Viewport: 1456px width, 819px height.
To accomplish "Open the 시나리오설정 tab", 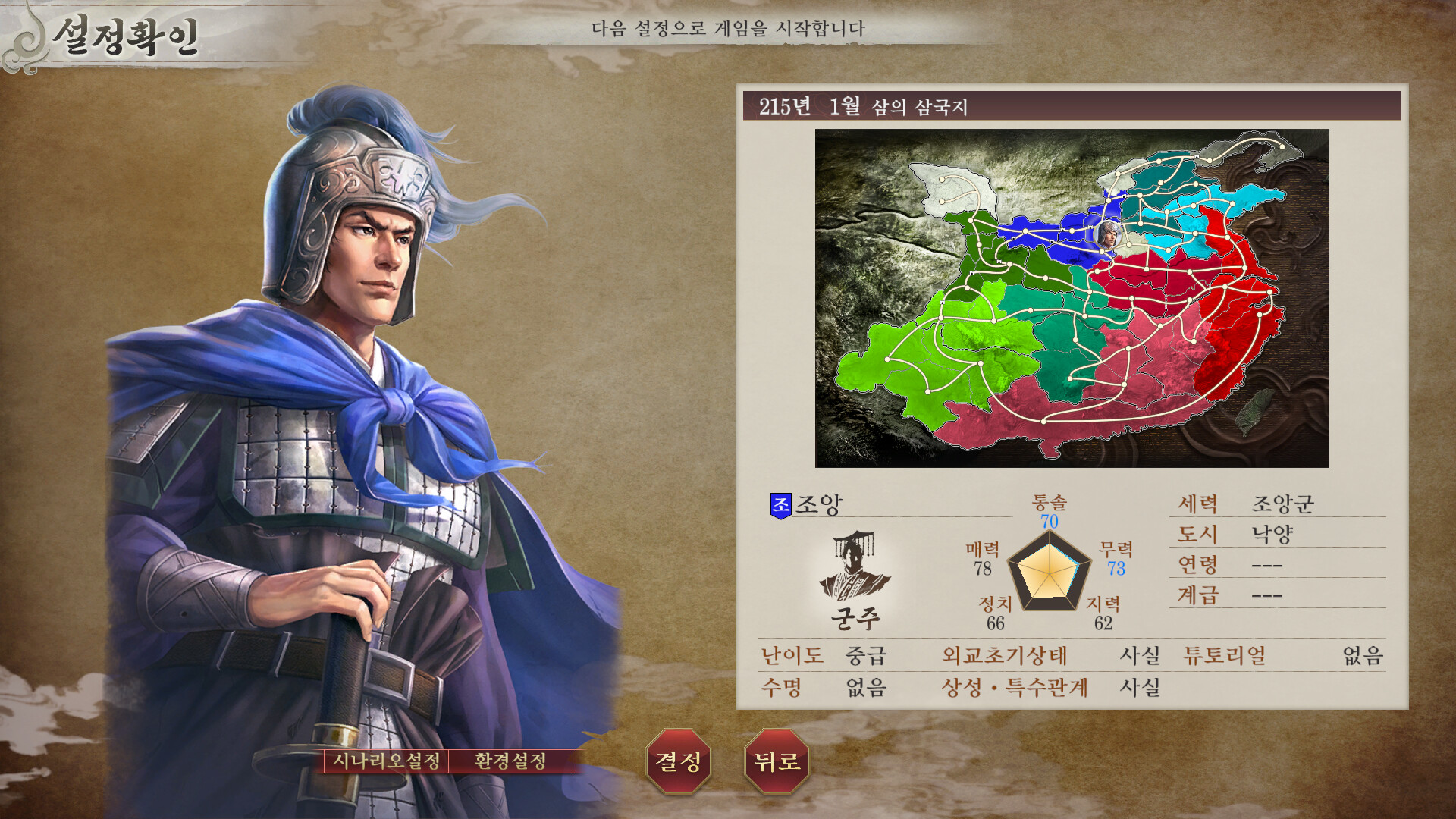I will tap(387, 761).
